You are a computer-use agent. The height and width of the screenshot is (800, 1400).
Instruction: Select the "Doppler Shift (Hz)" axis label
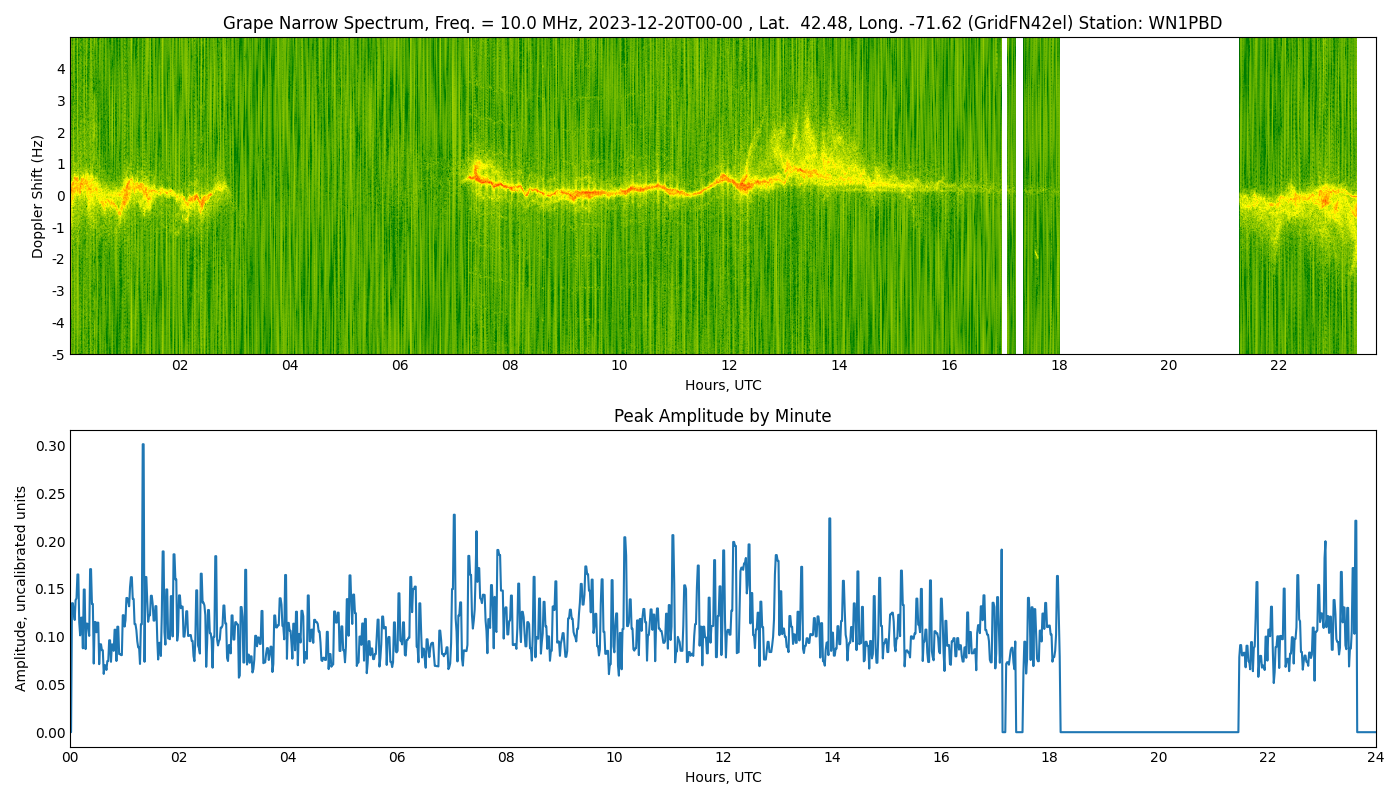point(38,196)
